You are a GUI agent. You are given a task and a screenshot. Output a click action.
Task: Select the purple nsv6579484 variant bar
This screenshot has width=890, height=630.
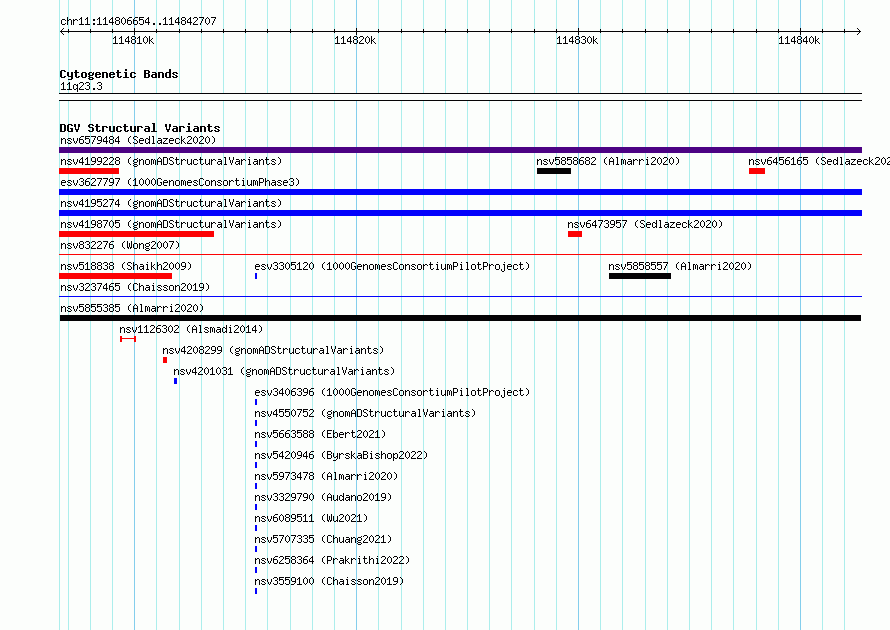click(x=460, y=150)
